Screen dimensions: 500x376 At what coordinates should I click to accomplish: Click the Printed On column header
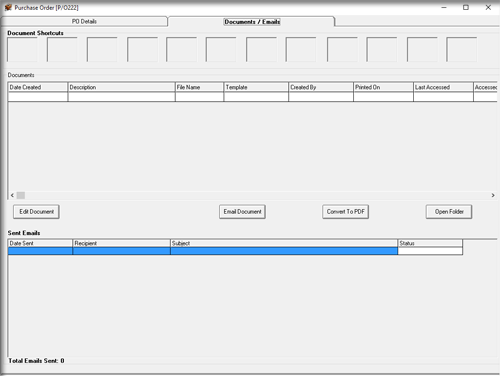click(x=383, y=87)
